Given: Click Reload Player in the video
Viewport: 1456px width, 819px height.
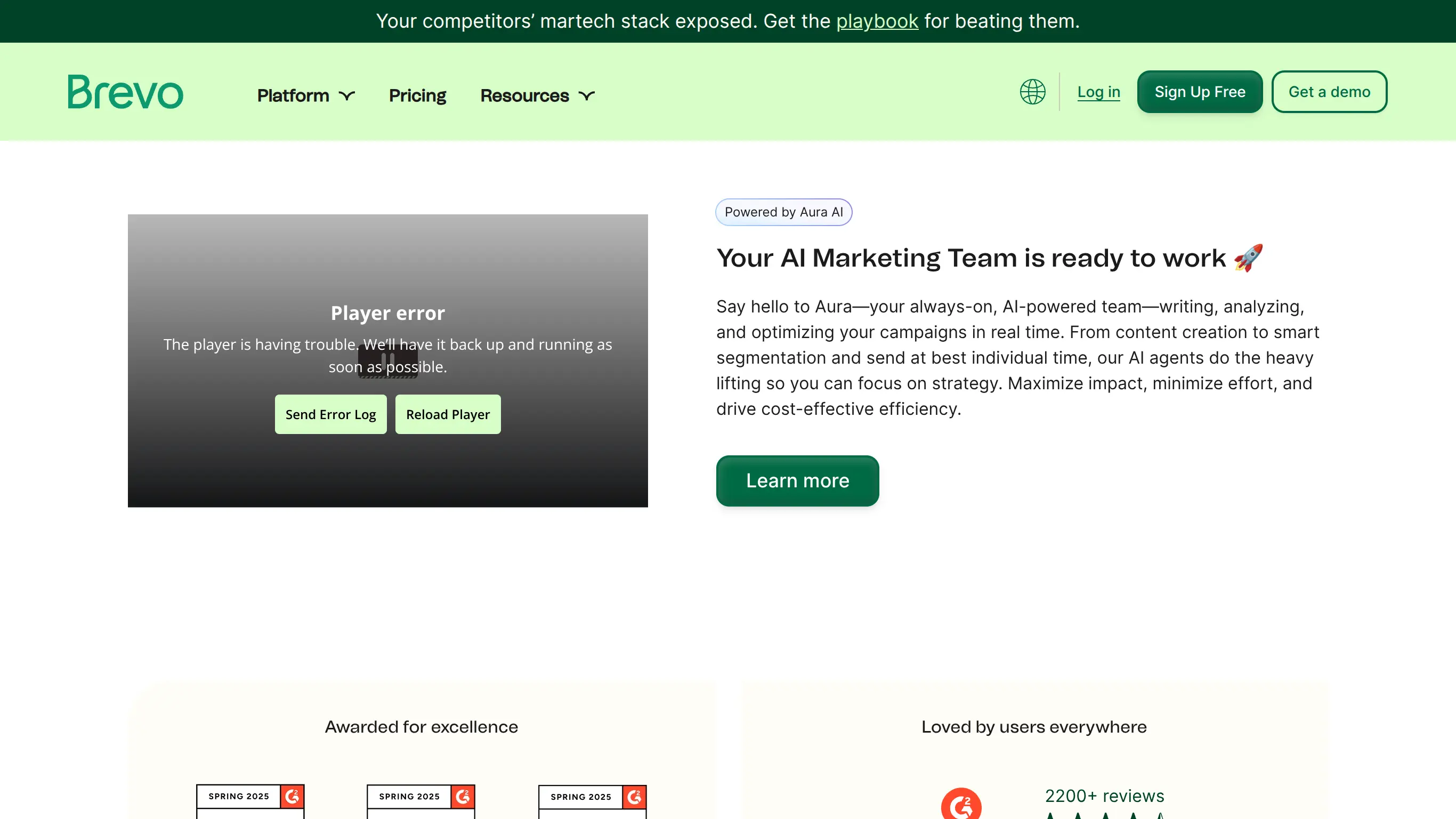Looking at the screenshot, I should click(448, 415).
